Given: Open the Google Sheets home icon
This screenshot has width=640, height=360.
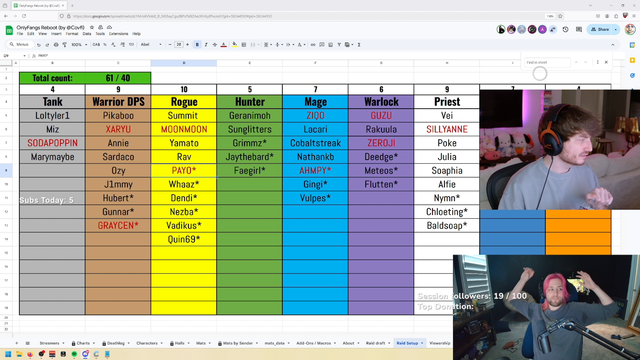Looking at the screenshot, I should pyautogui.click(x=9, y=30).
